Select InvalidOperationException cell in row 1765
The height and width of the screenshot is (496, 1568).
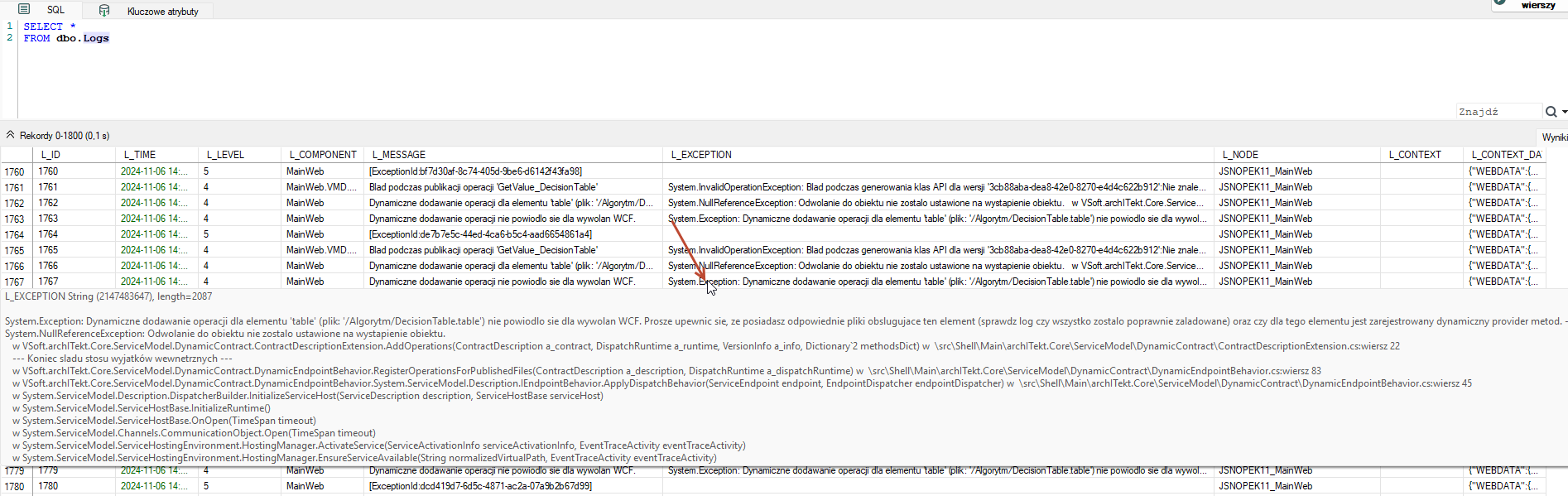(x=939, y=250)
